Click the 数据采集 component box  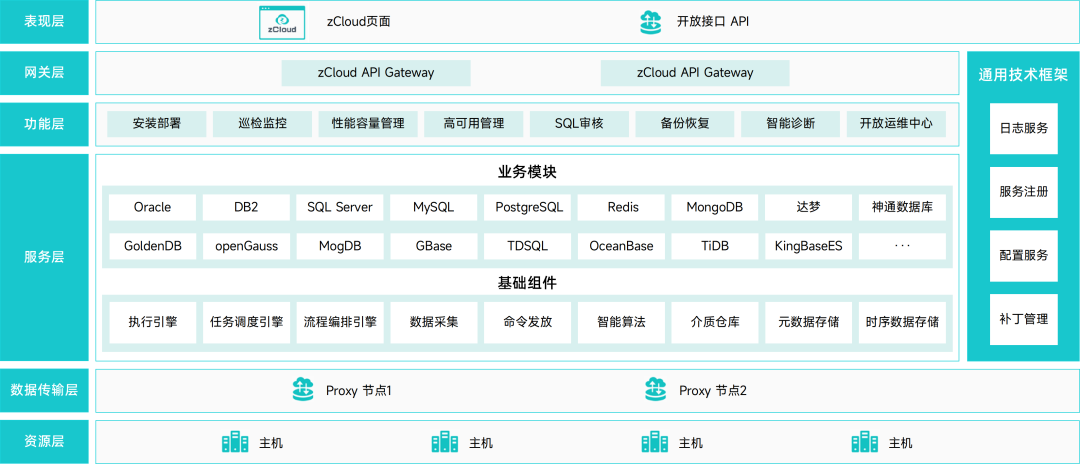tap(434, 322)
